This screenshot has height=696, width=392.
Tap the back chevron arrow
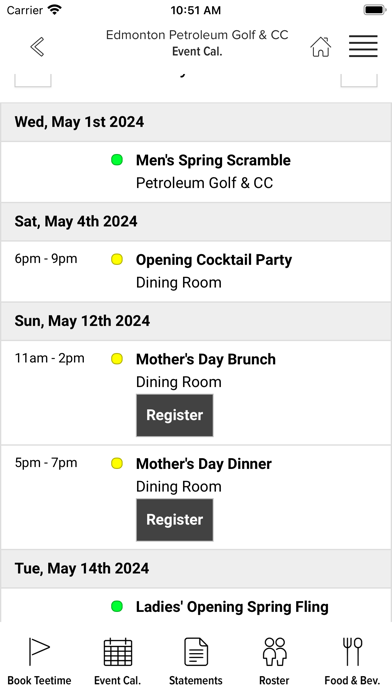37,47
